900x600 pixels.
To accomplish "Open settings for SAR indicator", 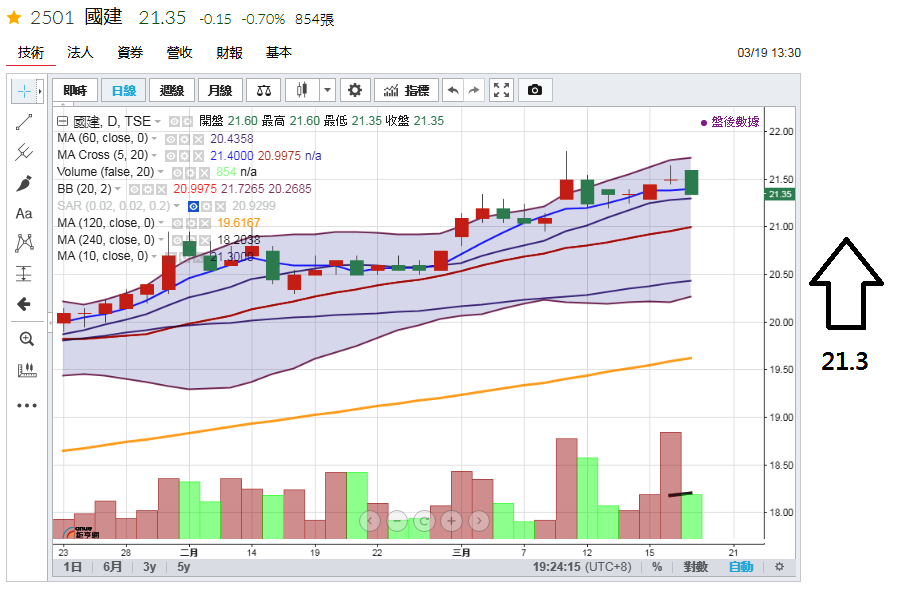I will point(207,206).
